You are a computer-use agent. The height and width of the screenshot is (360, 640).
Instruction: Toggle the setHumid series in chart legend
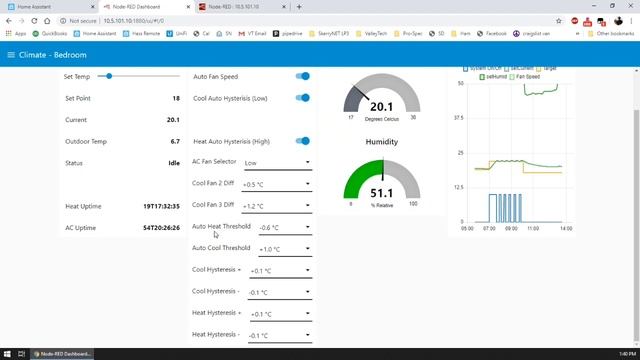click(x=493, y=77)
